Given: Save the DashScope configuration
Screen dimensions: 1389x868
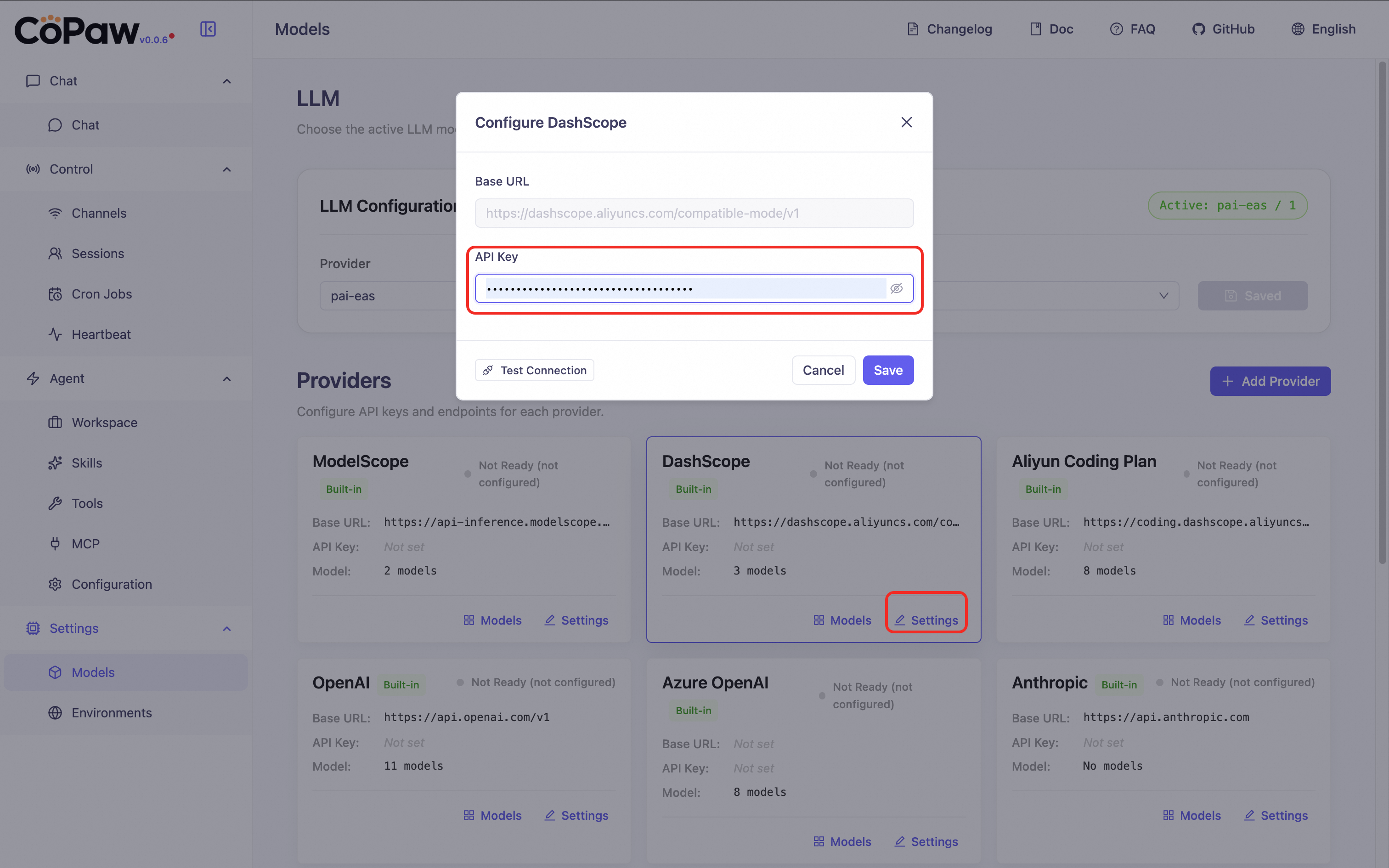Looking at the screenshot, I should tap(887, 370).
